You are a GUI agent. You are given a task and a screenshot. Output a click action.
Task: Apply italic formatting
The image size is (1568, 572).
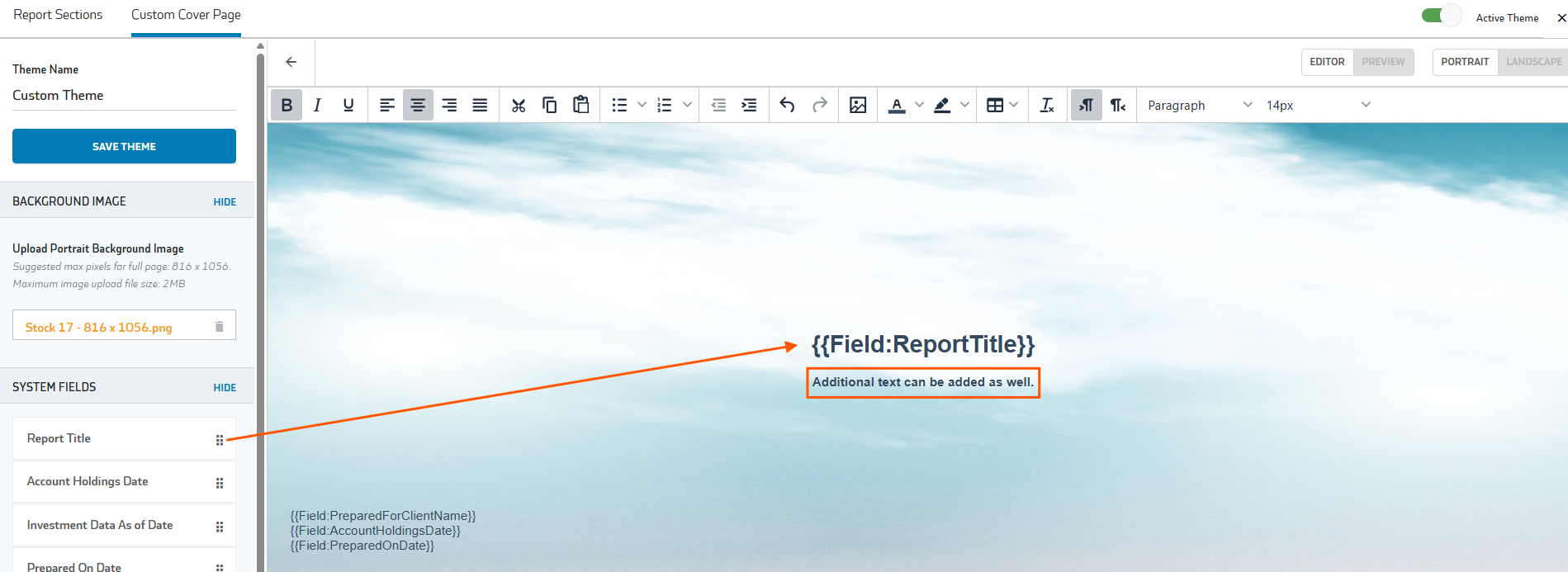click(x=317, y=105)
